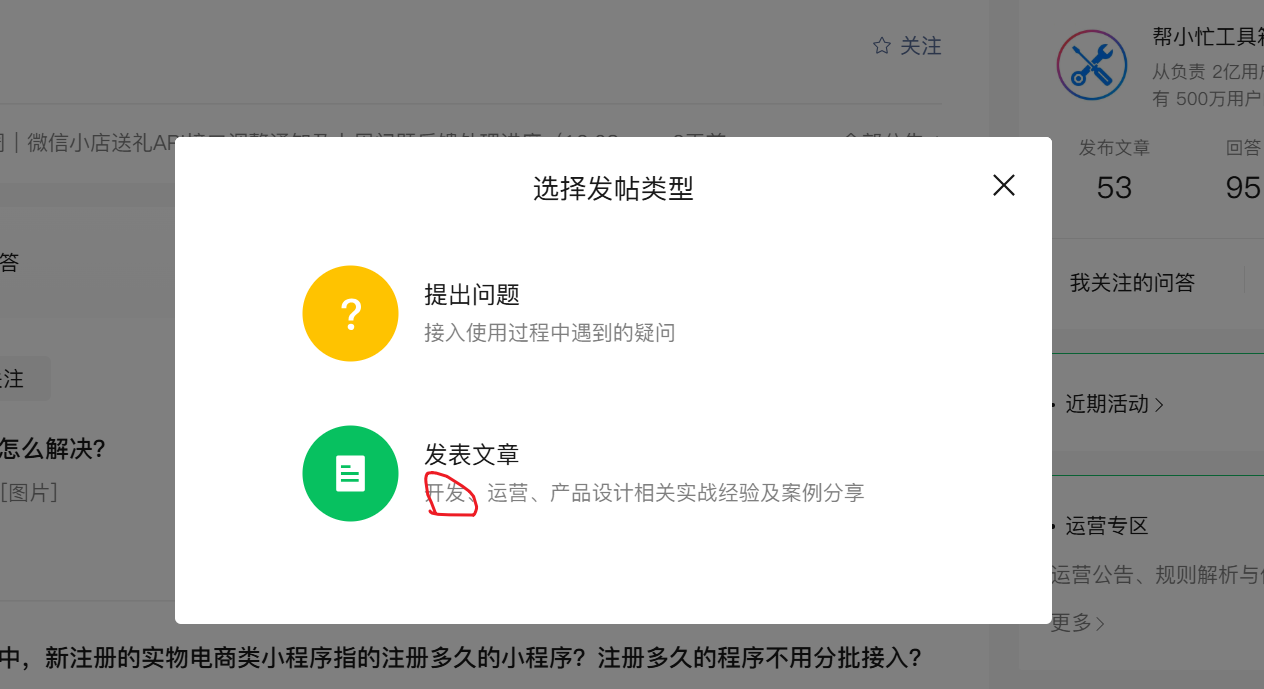Open question about 新注册的实物电商类小程序

click(x=460, y=659)
